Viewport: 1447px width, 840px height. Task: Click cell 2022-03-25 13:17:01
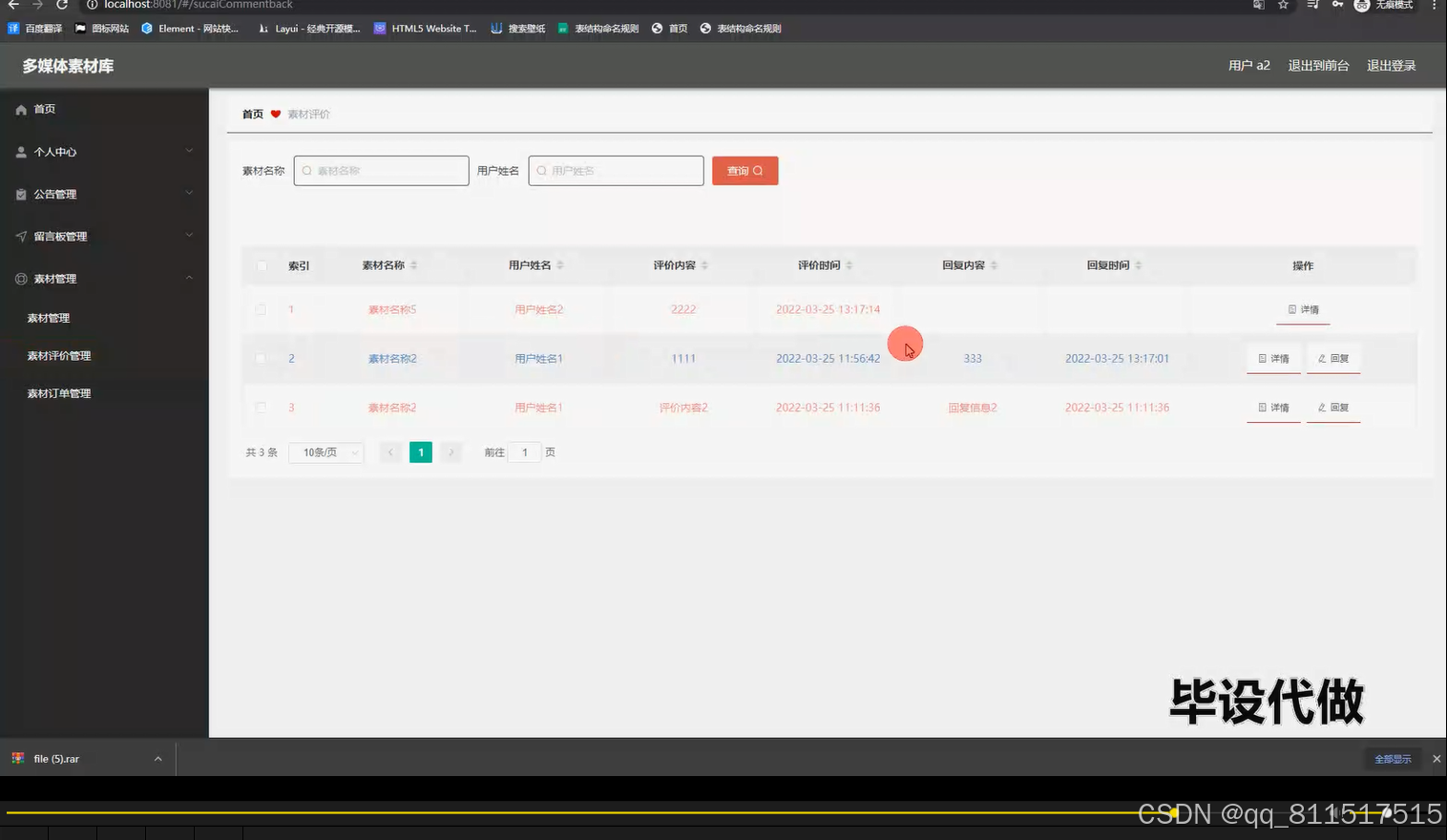tap(1117, 358)
